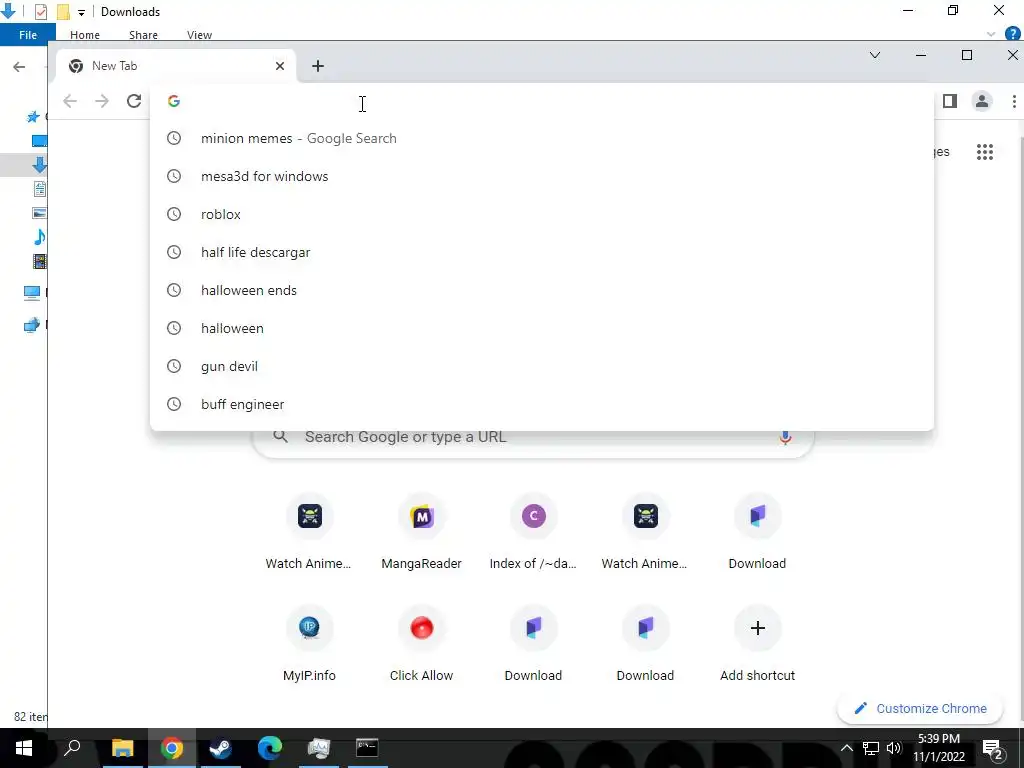1024x768 pixels.
Task: Click Chrome's reload page icon
Action: click(134, 101)
